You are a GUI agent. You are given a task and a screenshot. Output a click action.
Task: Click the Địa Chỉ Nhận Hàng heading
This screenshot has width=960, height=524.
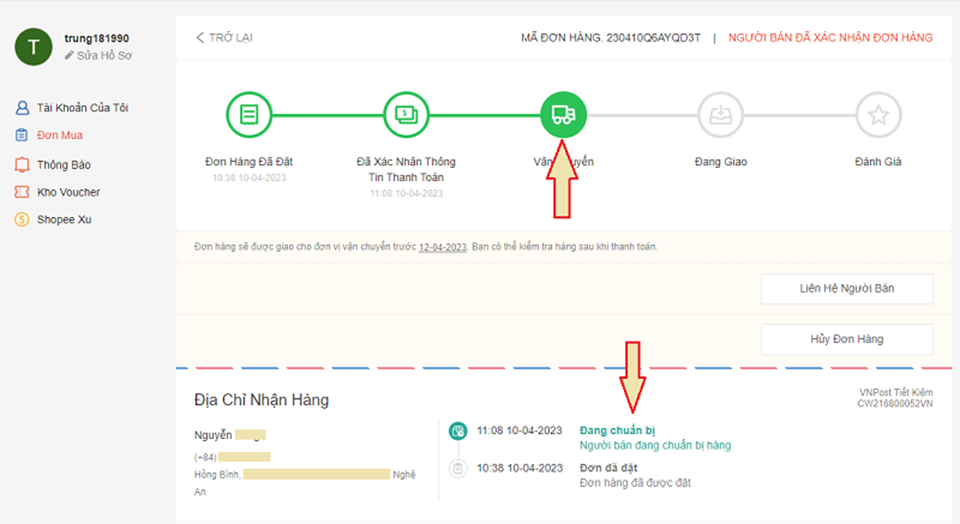point(261,400)
